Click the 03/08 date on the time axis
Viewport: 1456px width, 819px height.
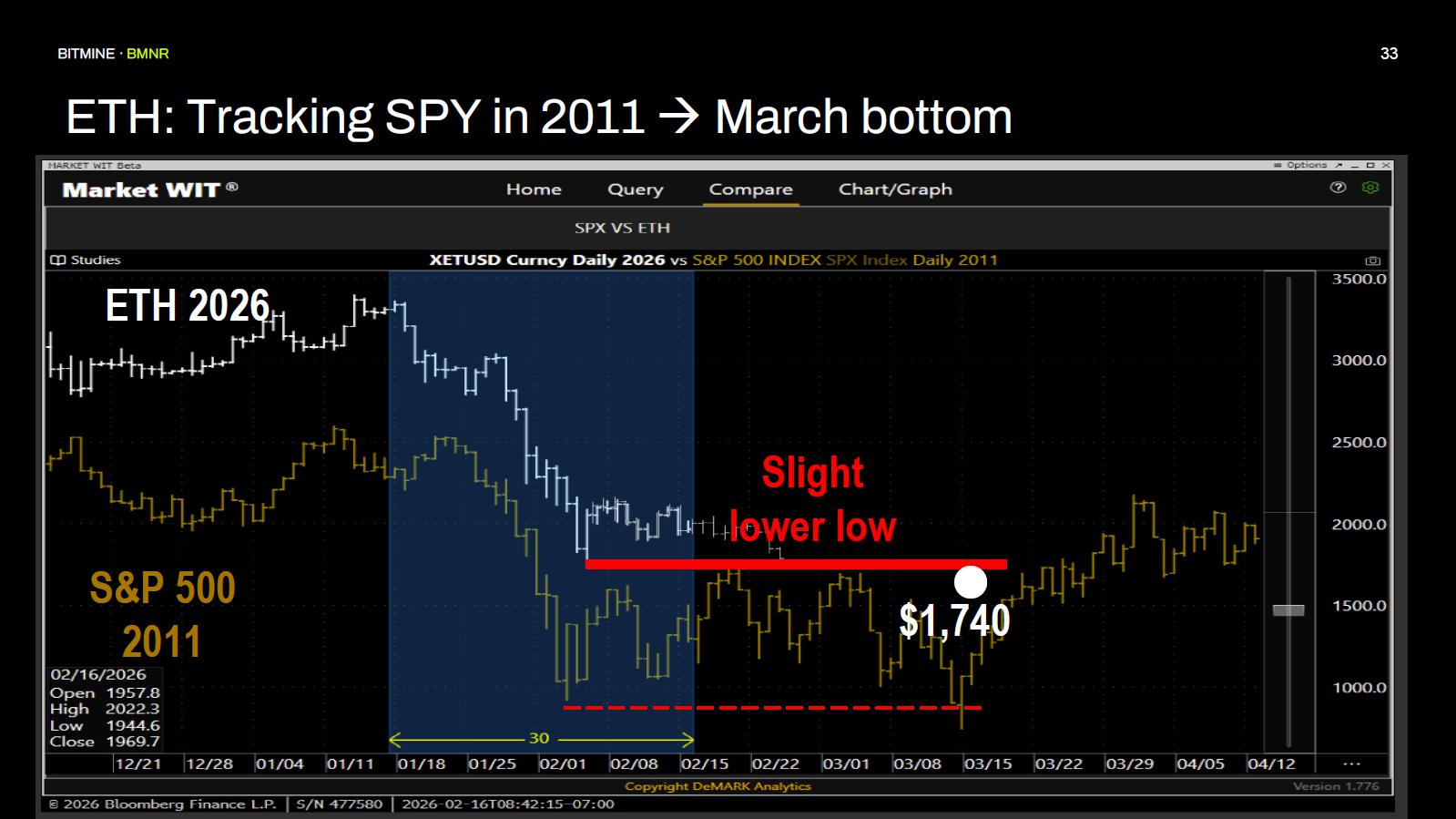tap(917, 763)
